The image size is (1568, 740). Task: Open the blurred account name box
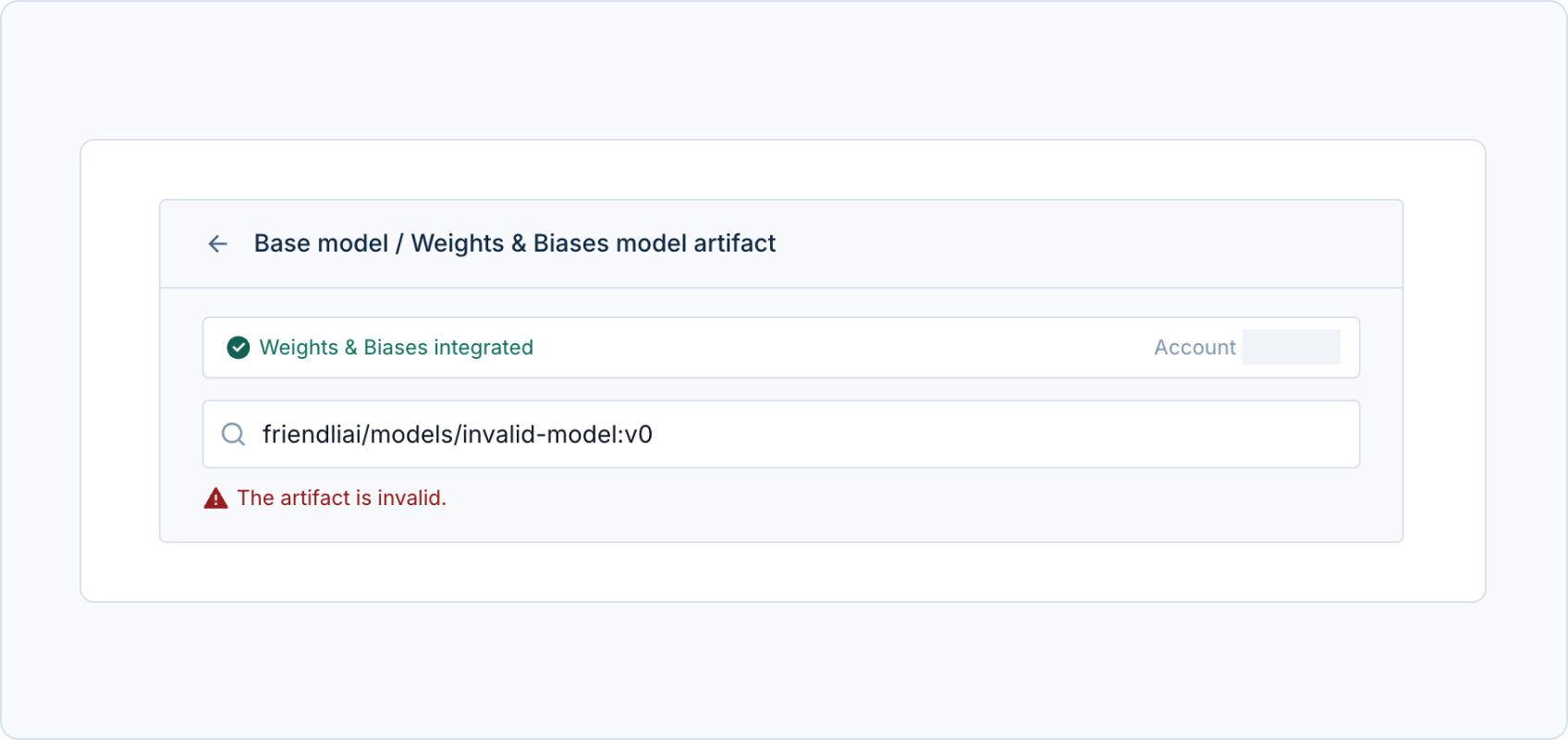[1291, 347]
